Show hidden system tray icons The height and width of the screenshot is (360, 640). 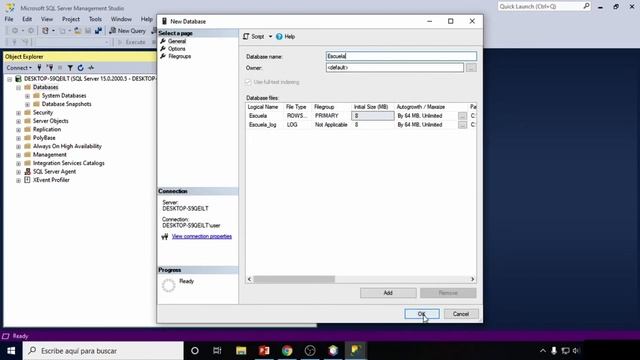(x=542, y=351)
